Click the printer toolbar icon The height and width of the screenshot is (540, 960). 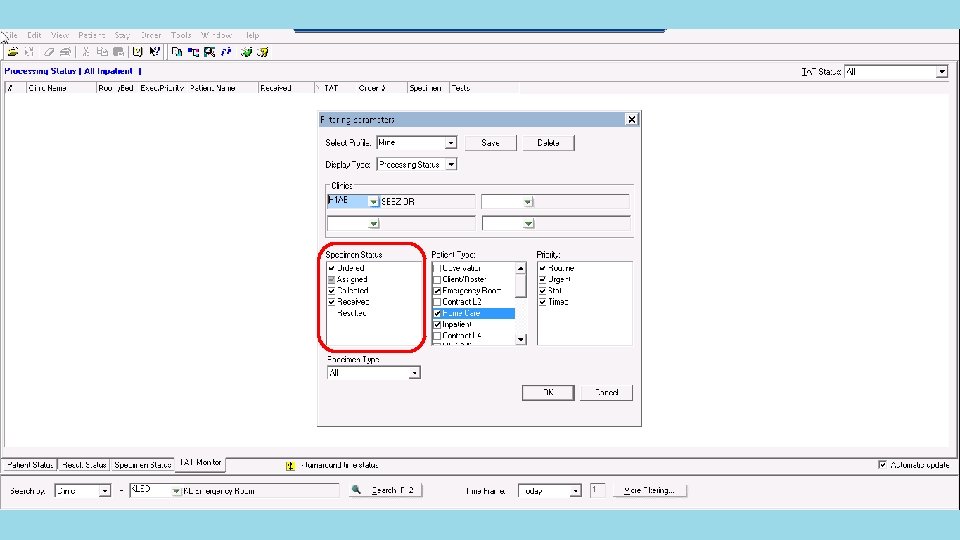[x=66, y=52]
